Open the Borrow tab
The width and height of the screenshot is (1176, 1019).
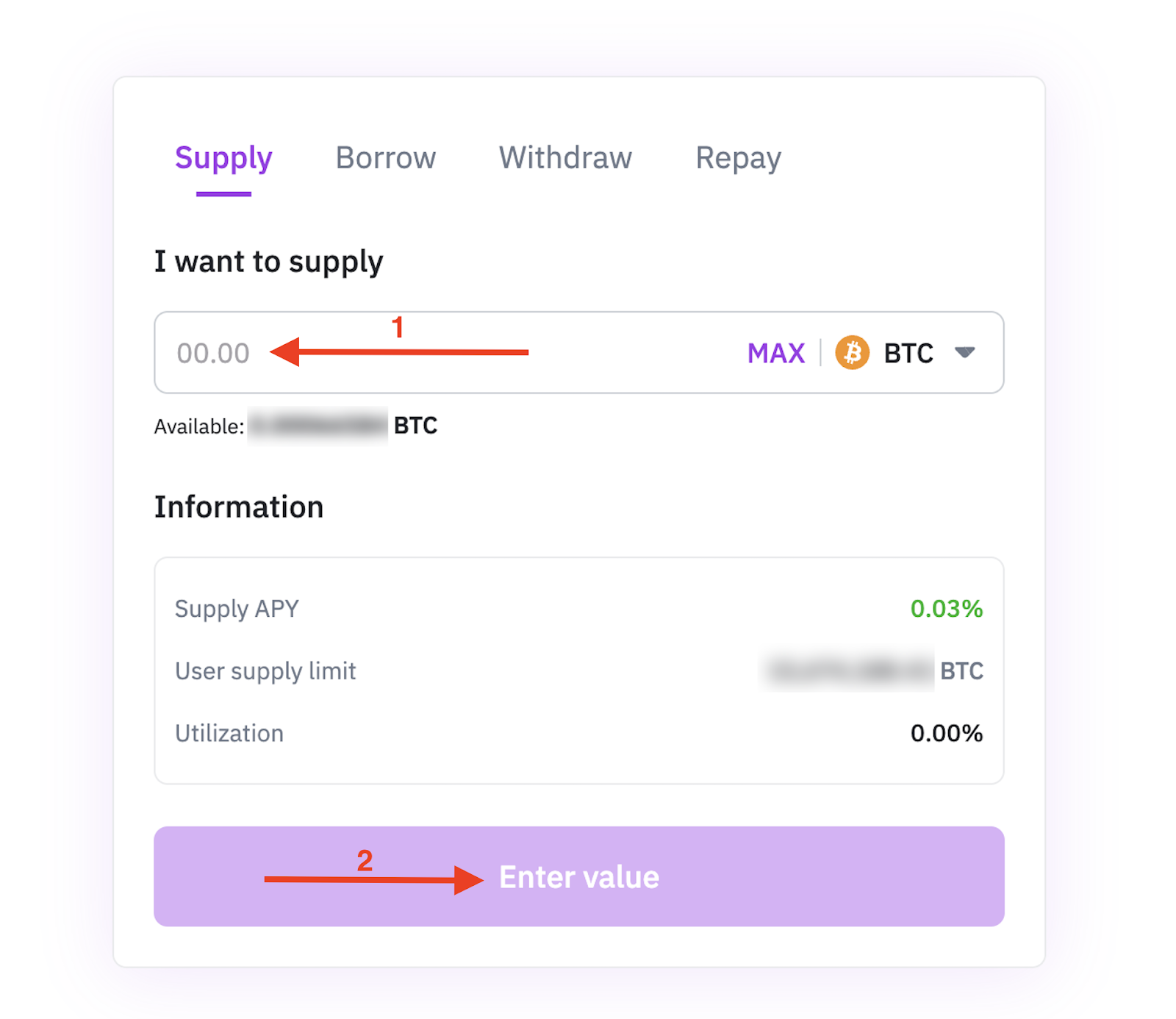click(x=385, y=158)
